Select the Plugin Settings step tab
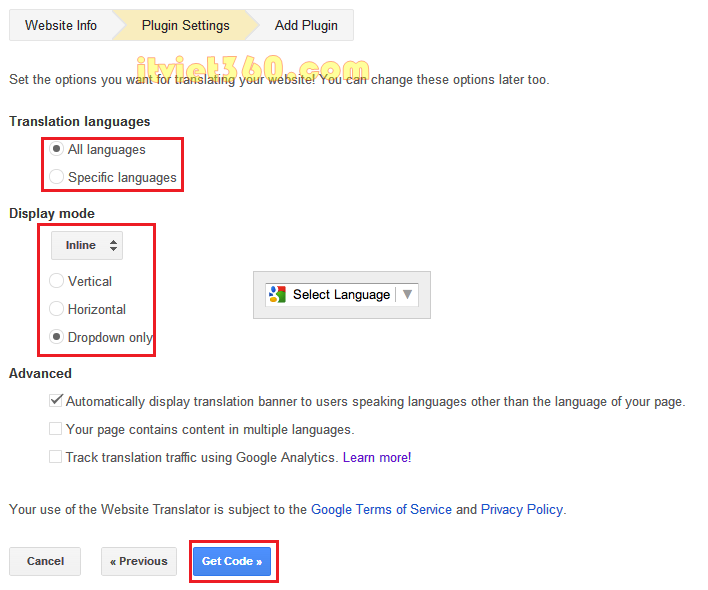 [x=186, y=25]
